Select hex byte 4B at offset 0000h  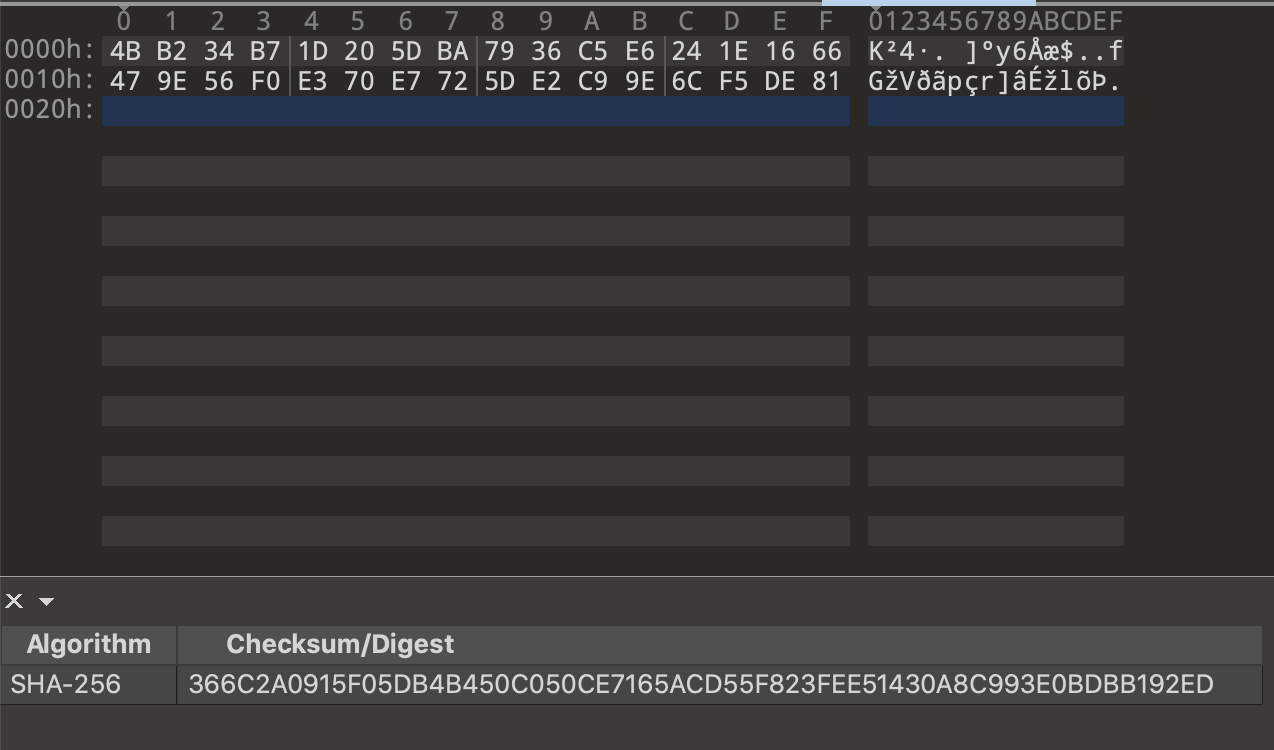[x=125, y=51]
